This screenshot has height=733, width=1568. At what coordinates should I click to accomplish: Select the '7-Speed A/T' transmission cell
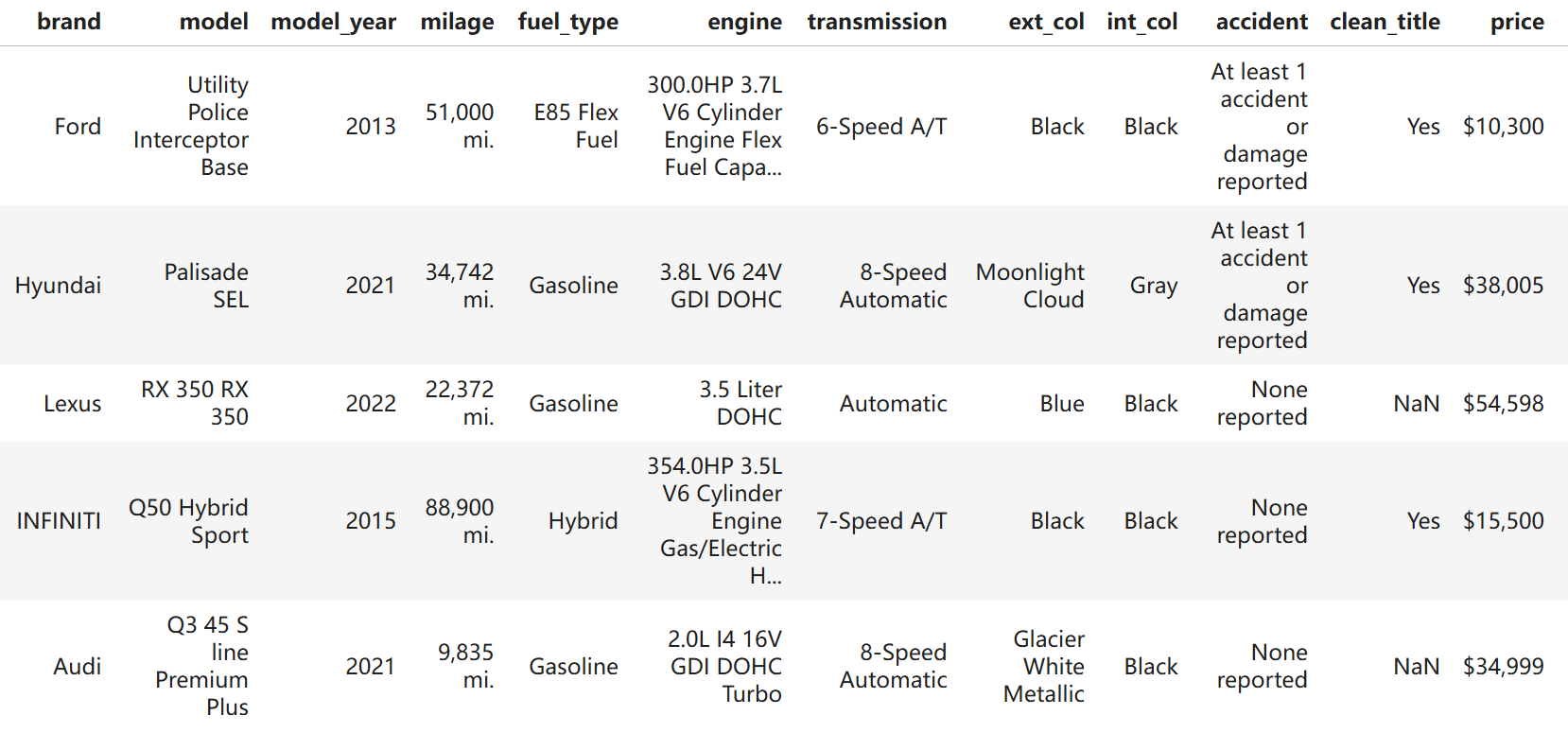coord(881,521)
